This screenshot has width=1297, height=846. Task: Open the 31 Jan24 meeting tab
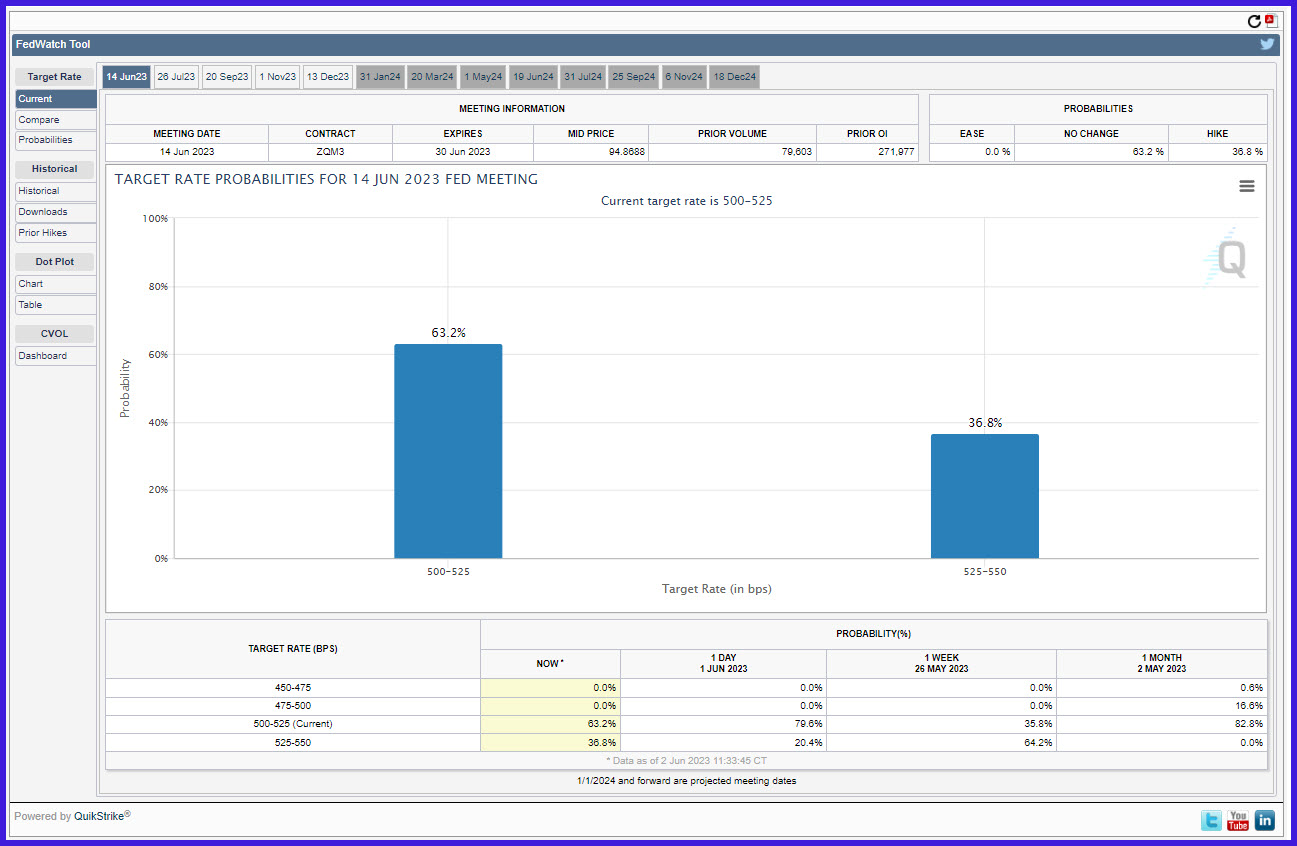coord(380,77)
